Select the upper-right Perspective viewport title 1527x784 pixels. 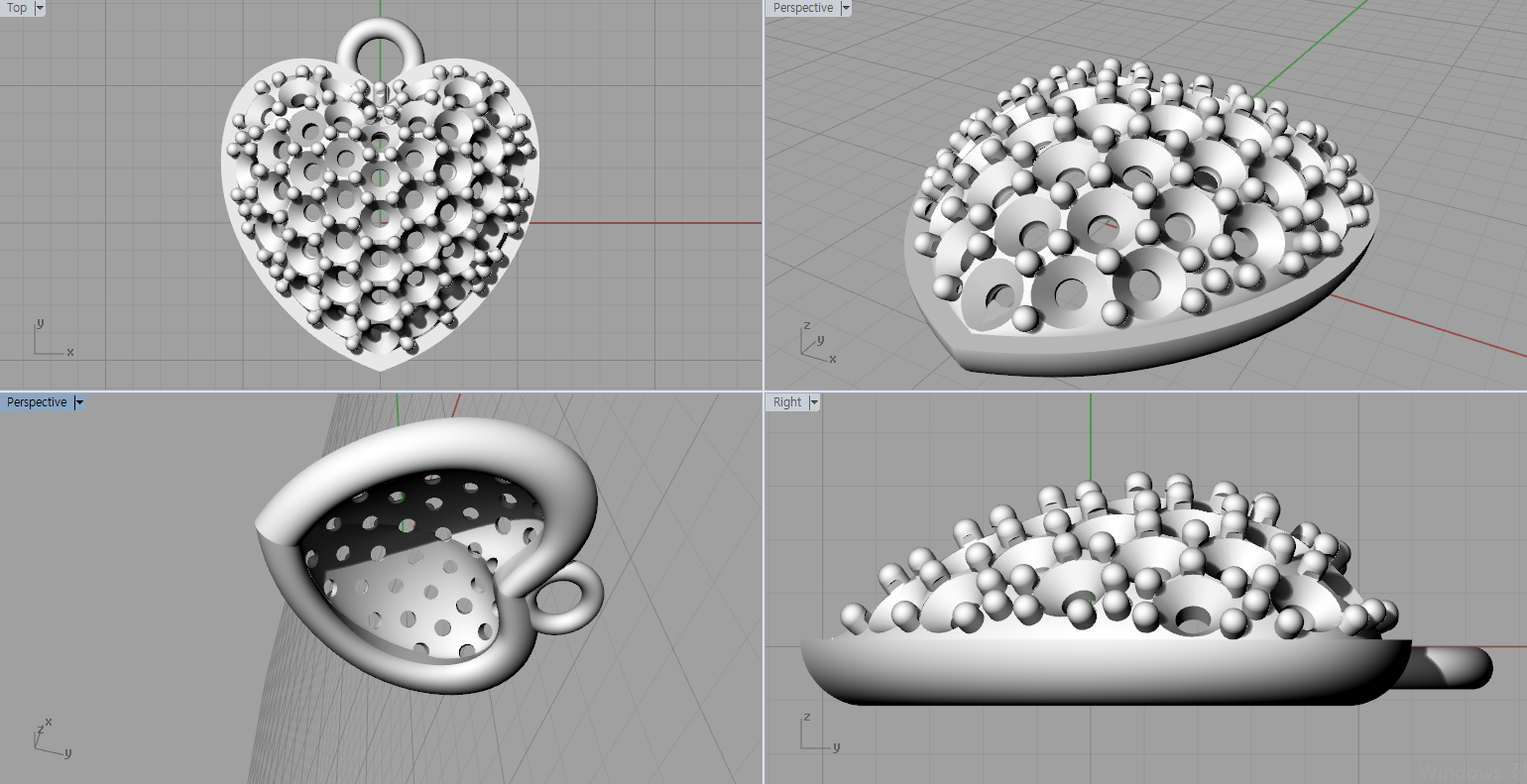802,8
